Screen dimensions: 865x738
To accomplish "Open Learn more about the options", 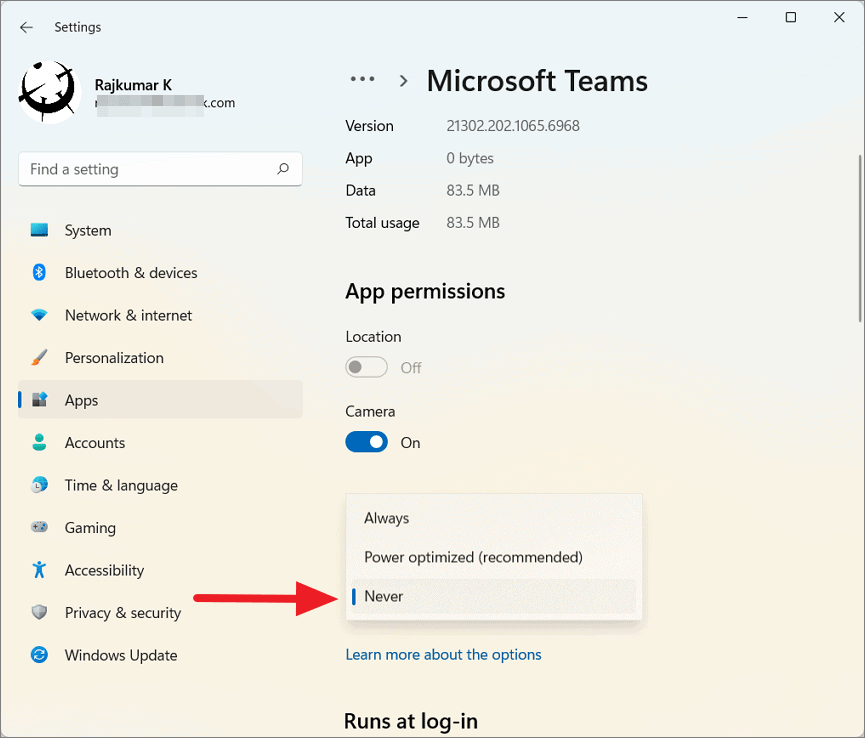I will (443, 654).
